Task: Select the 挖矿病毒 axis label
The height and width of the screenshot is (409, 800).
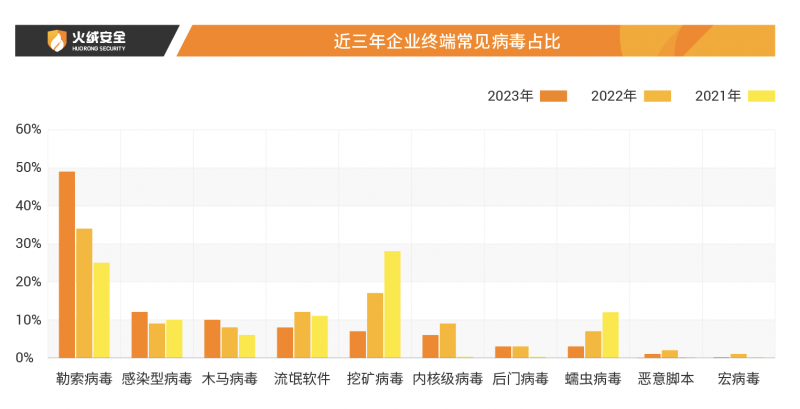Action: click(375, 380)
